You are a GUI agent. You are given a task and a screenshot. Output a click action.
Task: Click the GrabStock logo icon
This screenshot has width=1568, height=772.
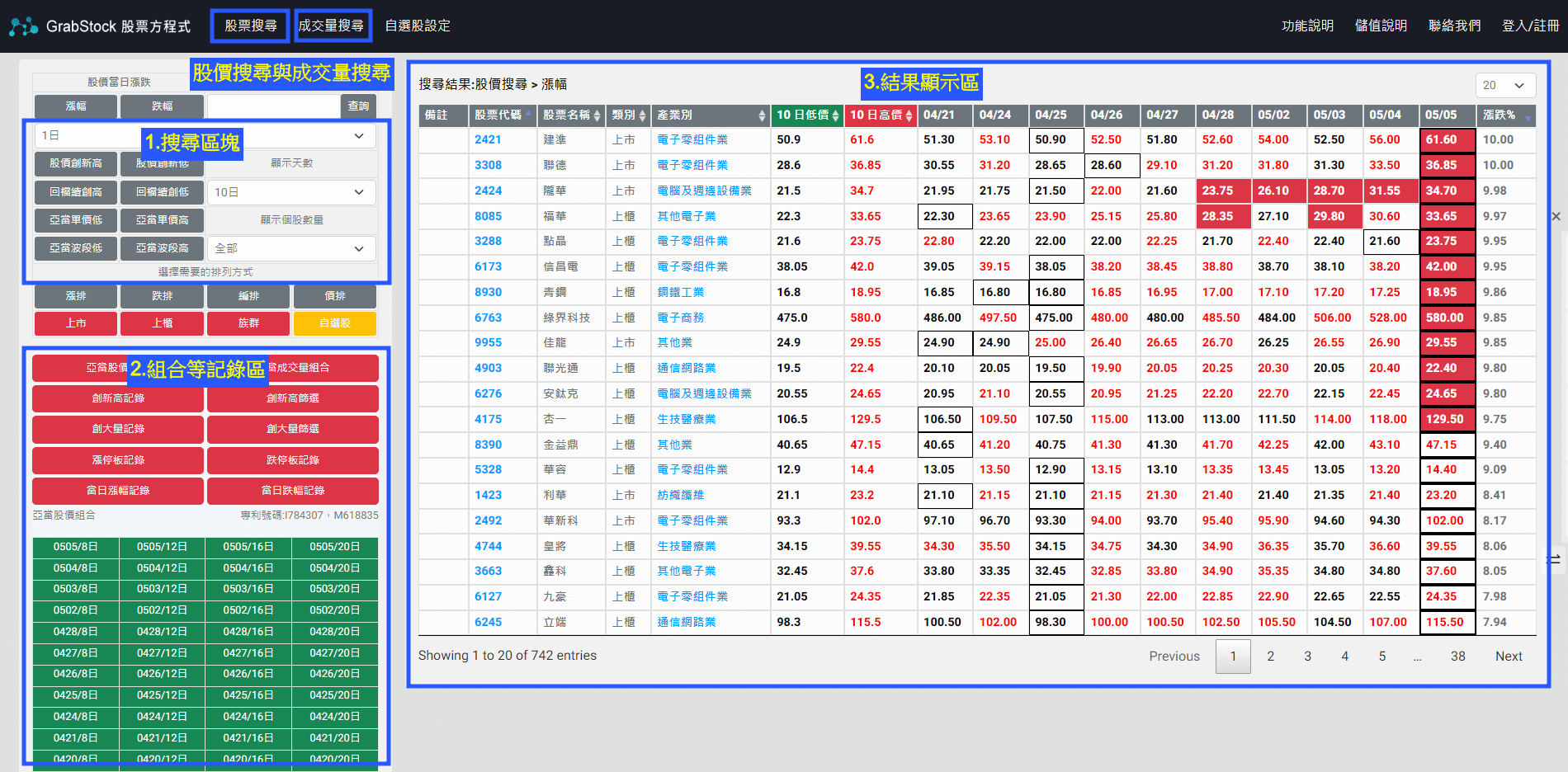click(23, 26)
